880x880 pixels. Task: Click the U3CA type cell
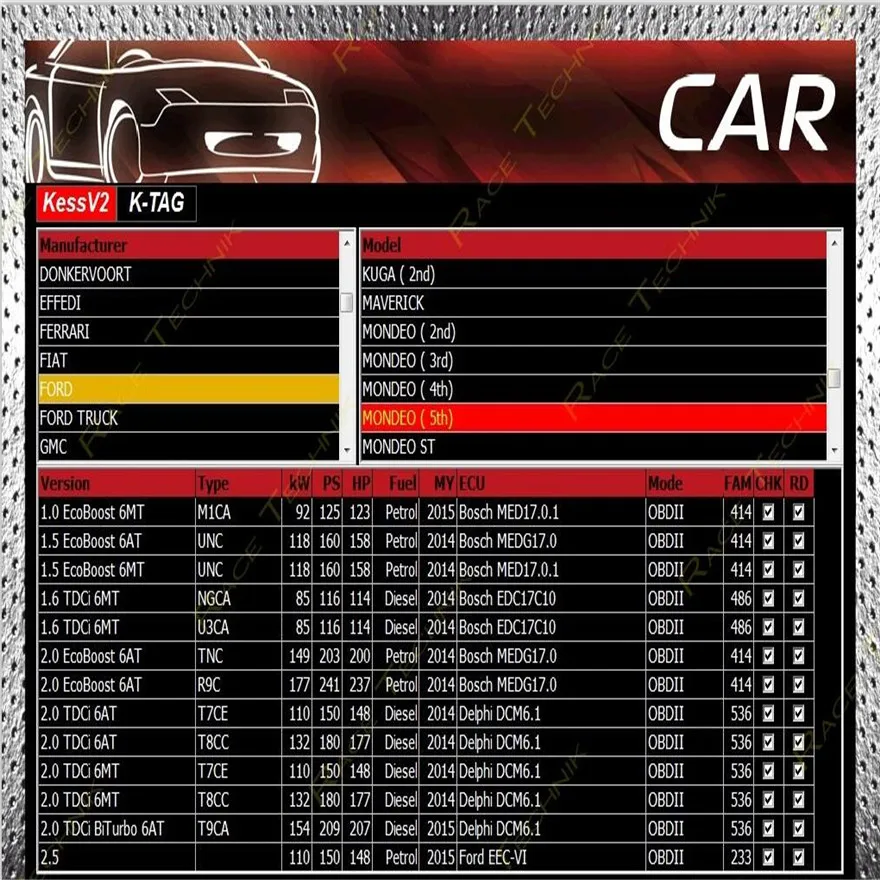point(239,627)
